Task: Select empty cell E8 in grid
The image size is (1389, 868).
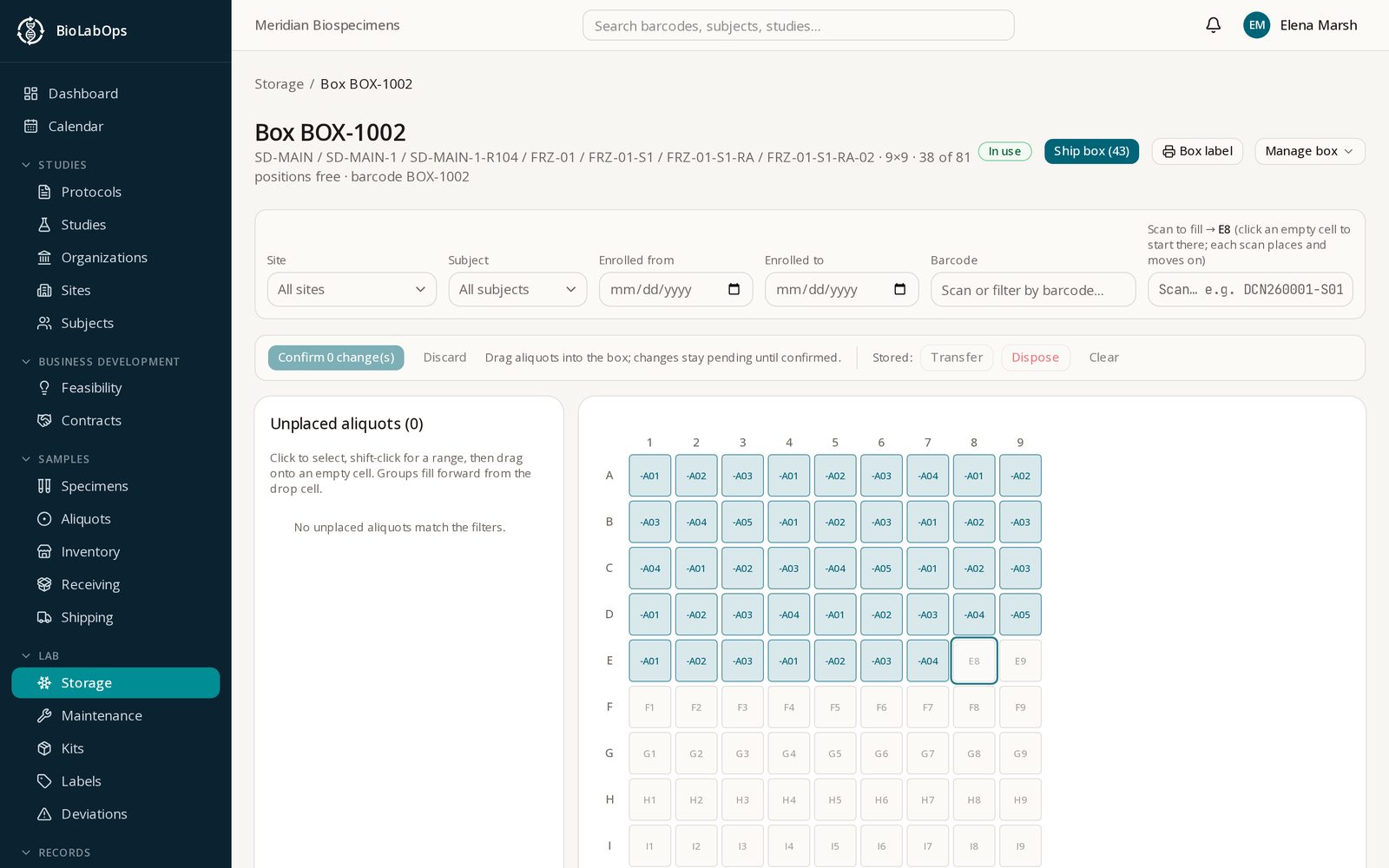Action: click(x=974, y=661)
